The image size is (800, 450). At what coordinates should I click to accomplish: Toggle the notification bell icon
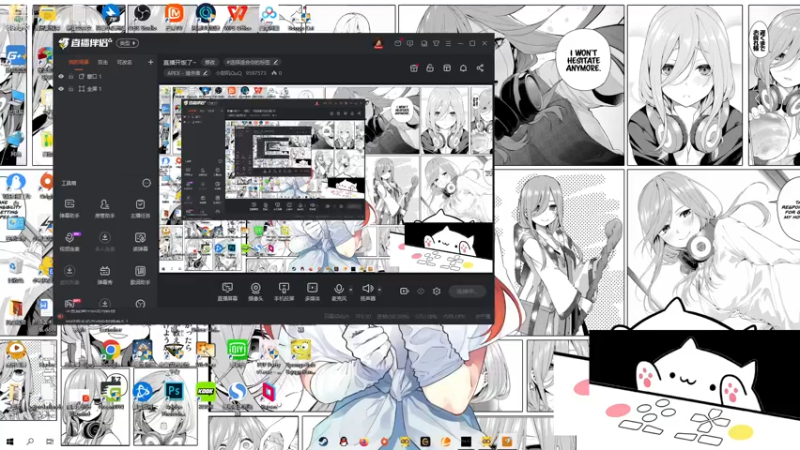coord(463,68)
